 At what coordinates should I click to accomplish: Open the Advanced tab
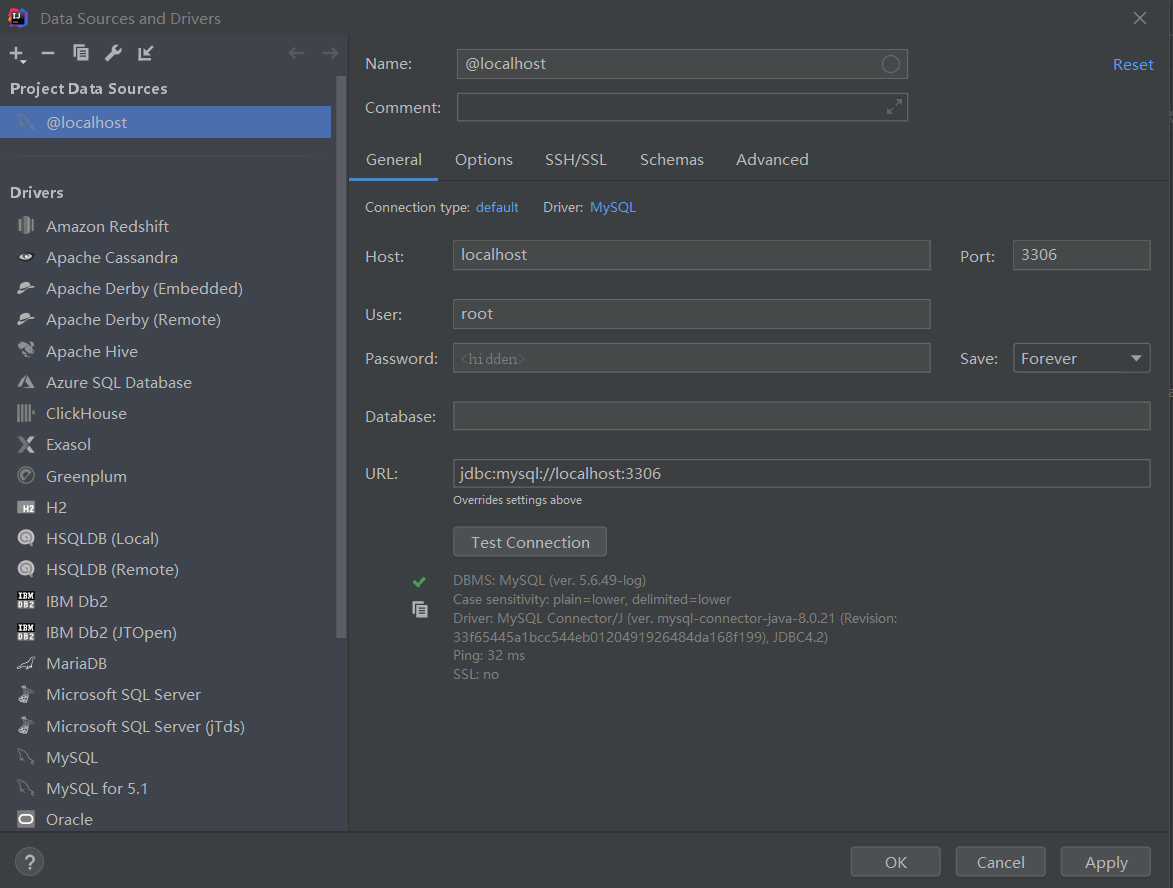[x=772, y=160]
